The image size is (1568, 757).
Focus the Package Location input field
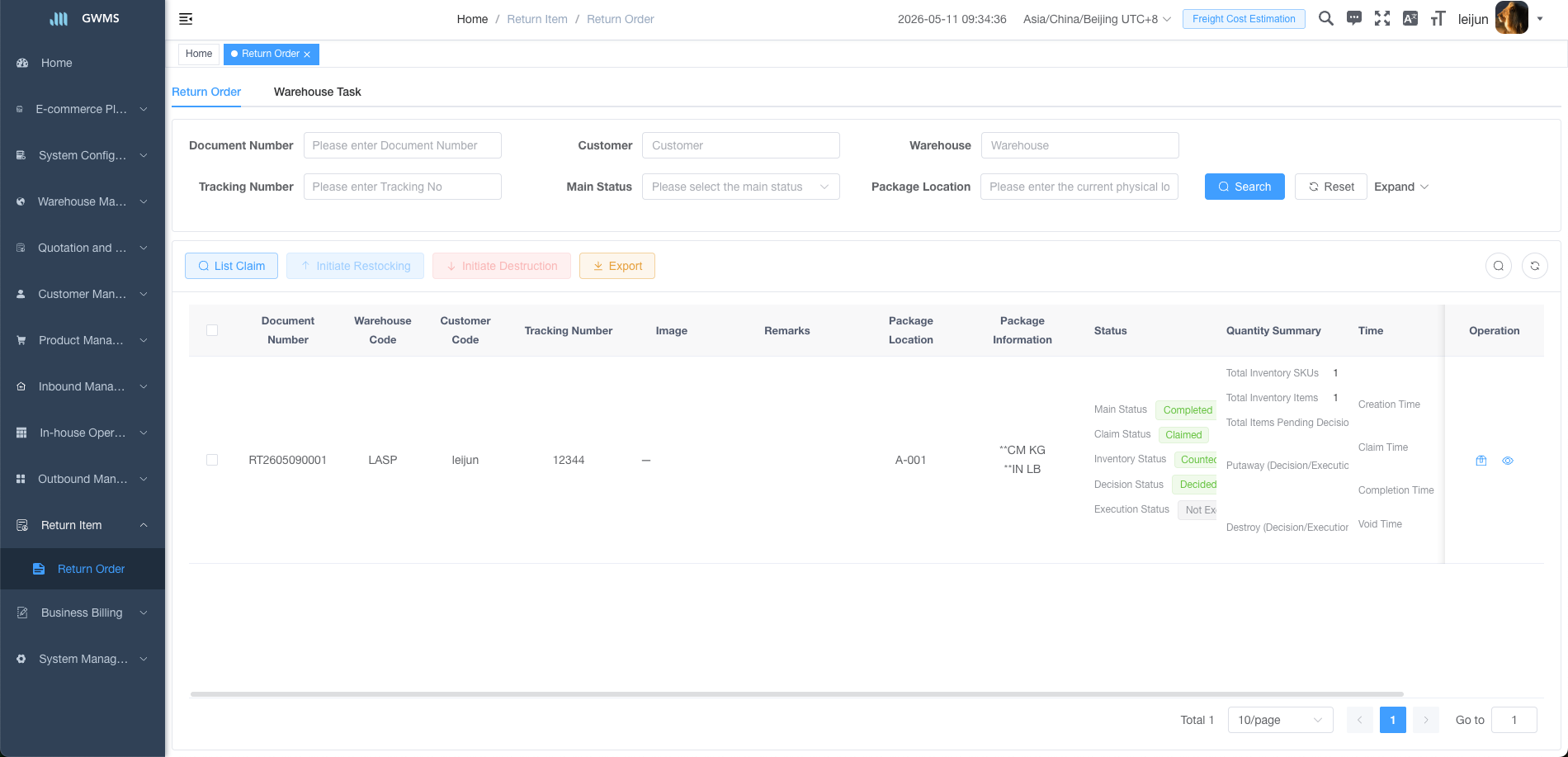click(x=1079, y=187)
